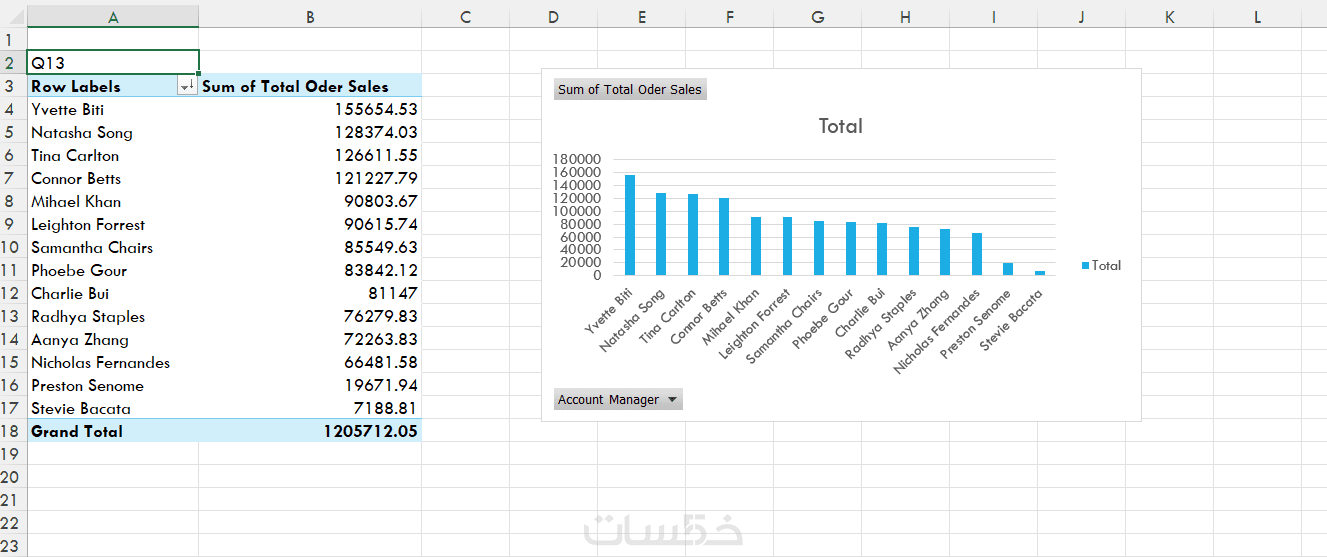Screen dimensions: 1327x557
Task: Select the value 121227.79
Action: (x=310, y=178)
